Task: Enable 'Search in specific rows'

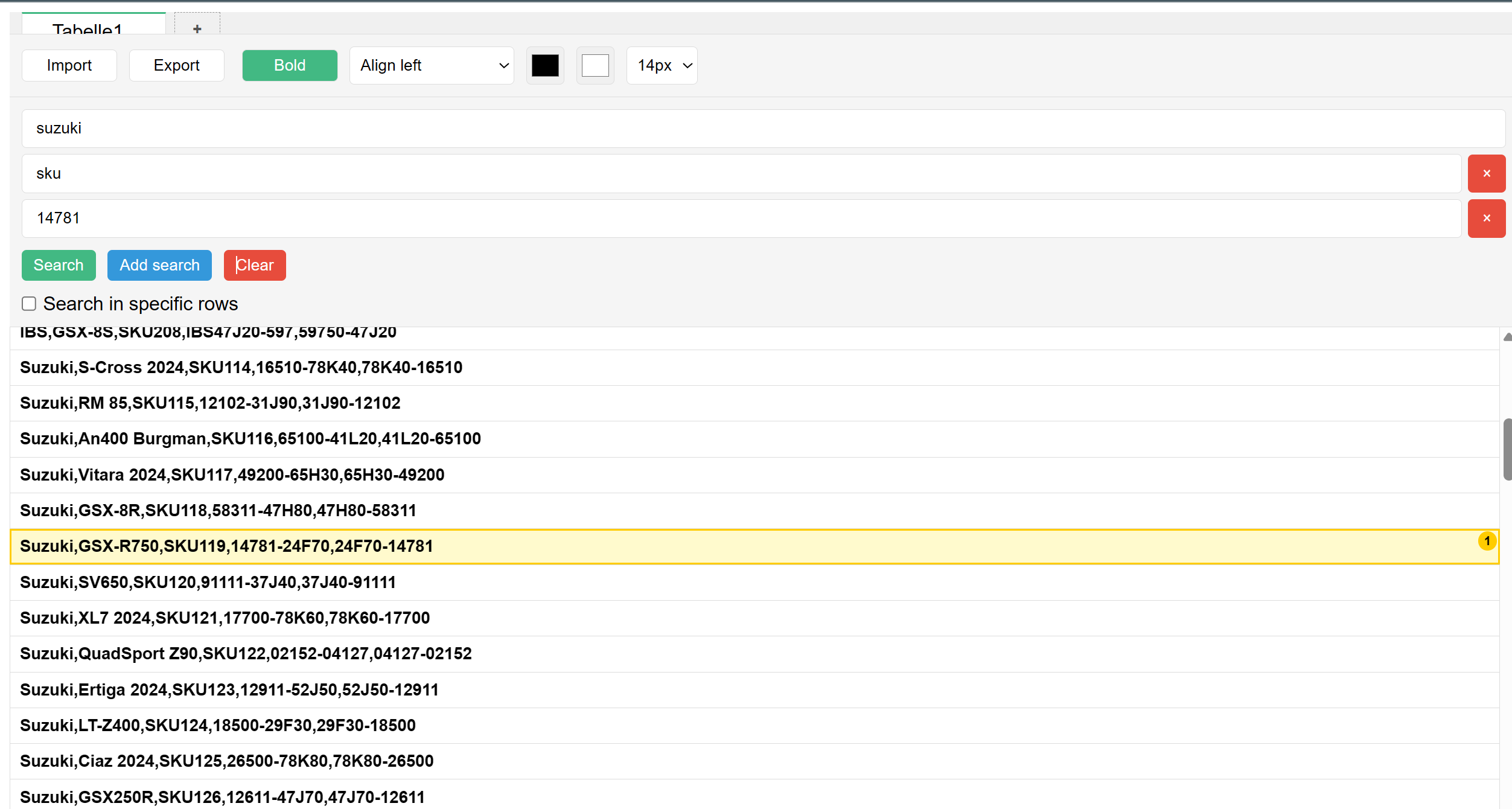Action: (x=28, y=303)
